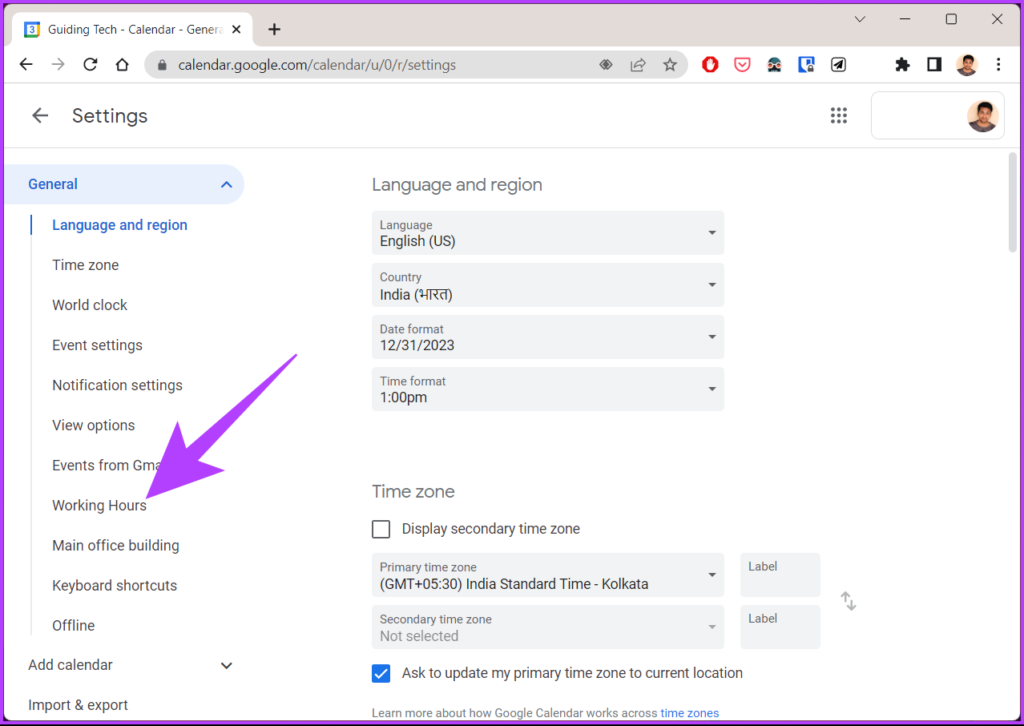Share this page via address bar icon
1024x726 pixels.
(x=638, y=65)
